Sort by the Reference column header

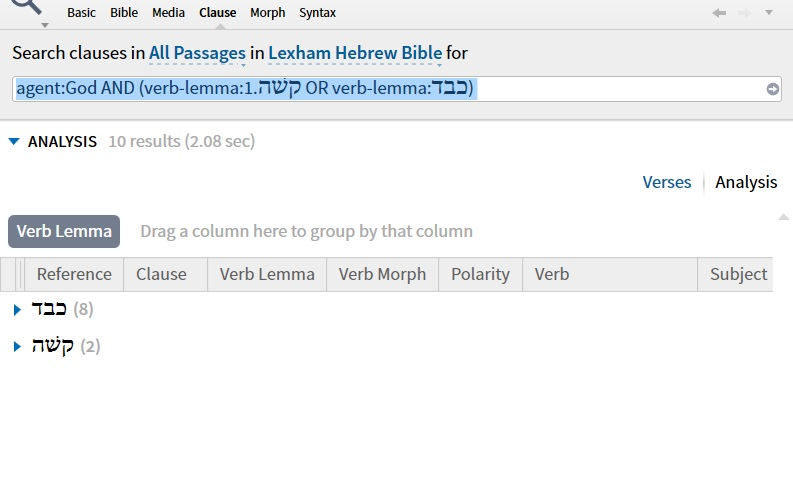[x=74, y=274]
